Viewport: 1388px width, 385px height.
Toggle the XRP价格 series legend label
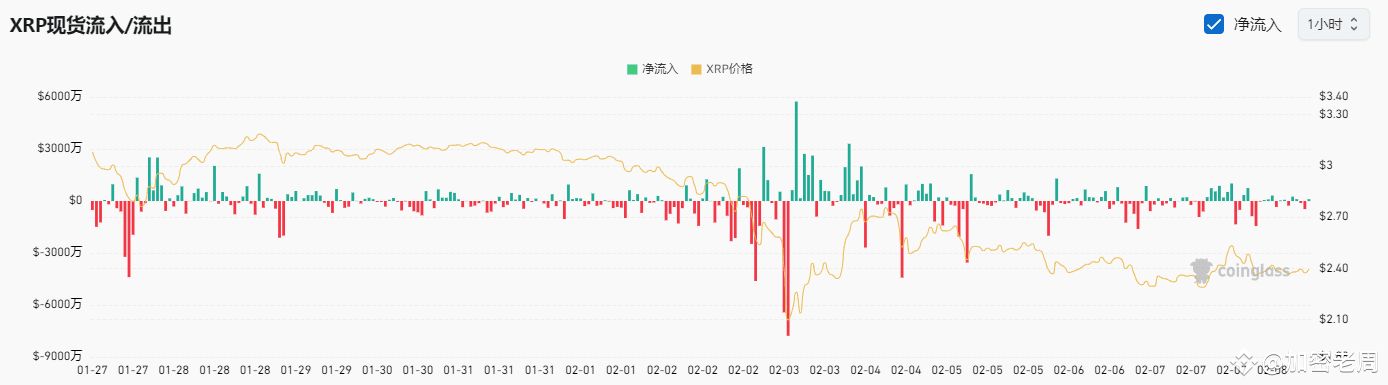(729, 69)
